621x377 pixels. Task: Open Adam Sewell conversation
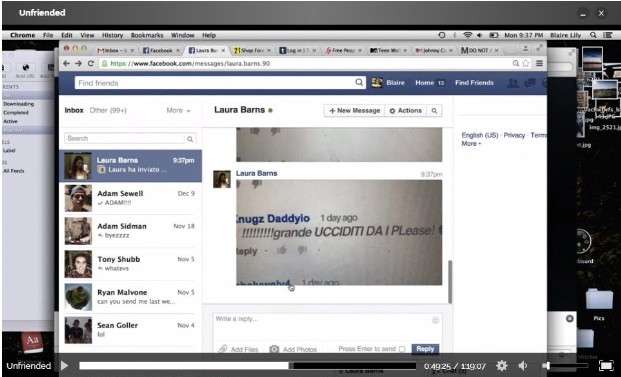(130, 198)
